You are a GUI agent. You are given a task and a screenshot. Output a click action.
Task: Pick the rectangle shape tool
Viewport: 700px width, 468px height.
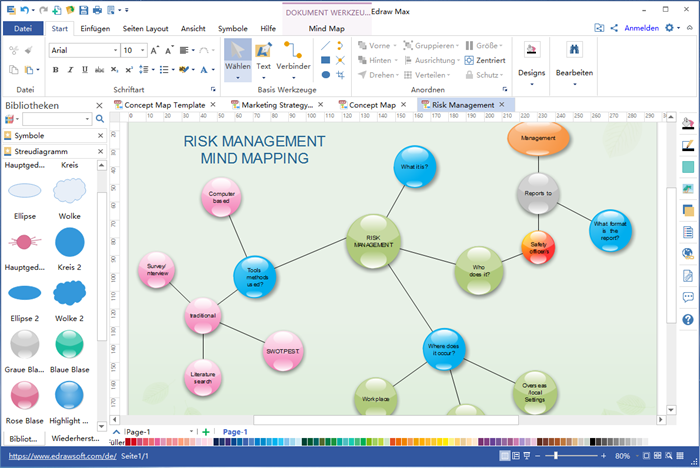[325, 60]
